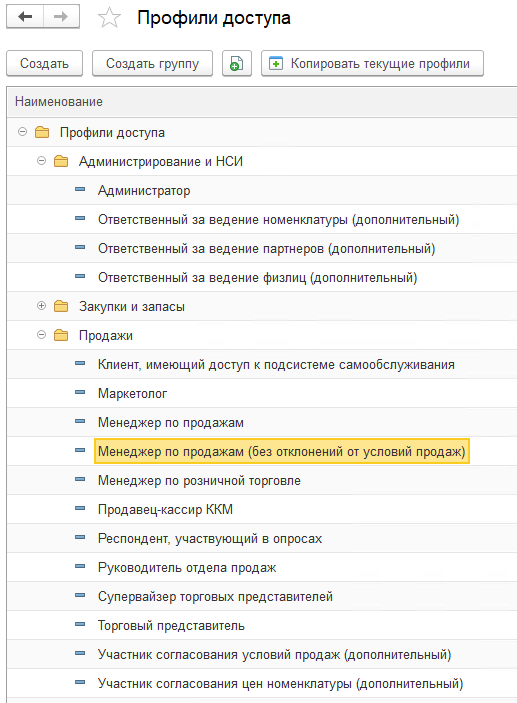
Task: Click the copy item icon with green plus
Action: [x=237, y=63]
